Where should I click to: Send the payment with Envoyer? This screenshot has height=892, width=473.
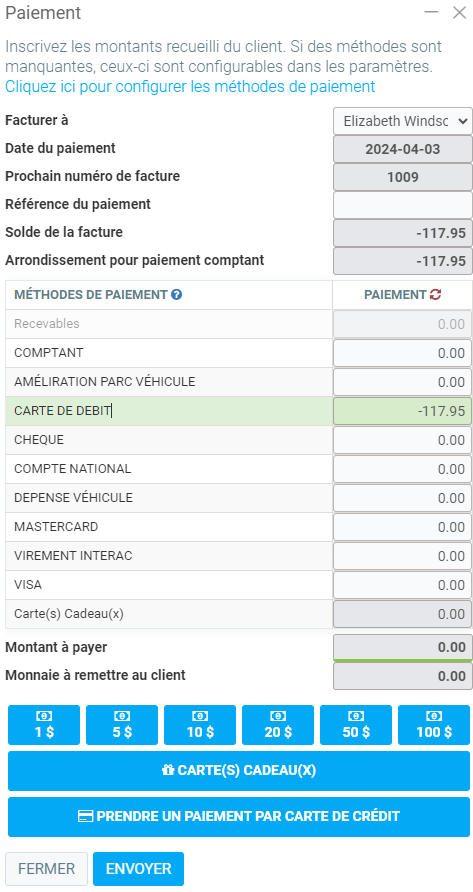pyautogui.click(x=138, y=869)
